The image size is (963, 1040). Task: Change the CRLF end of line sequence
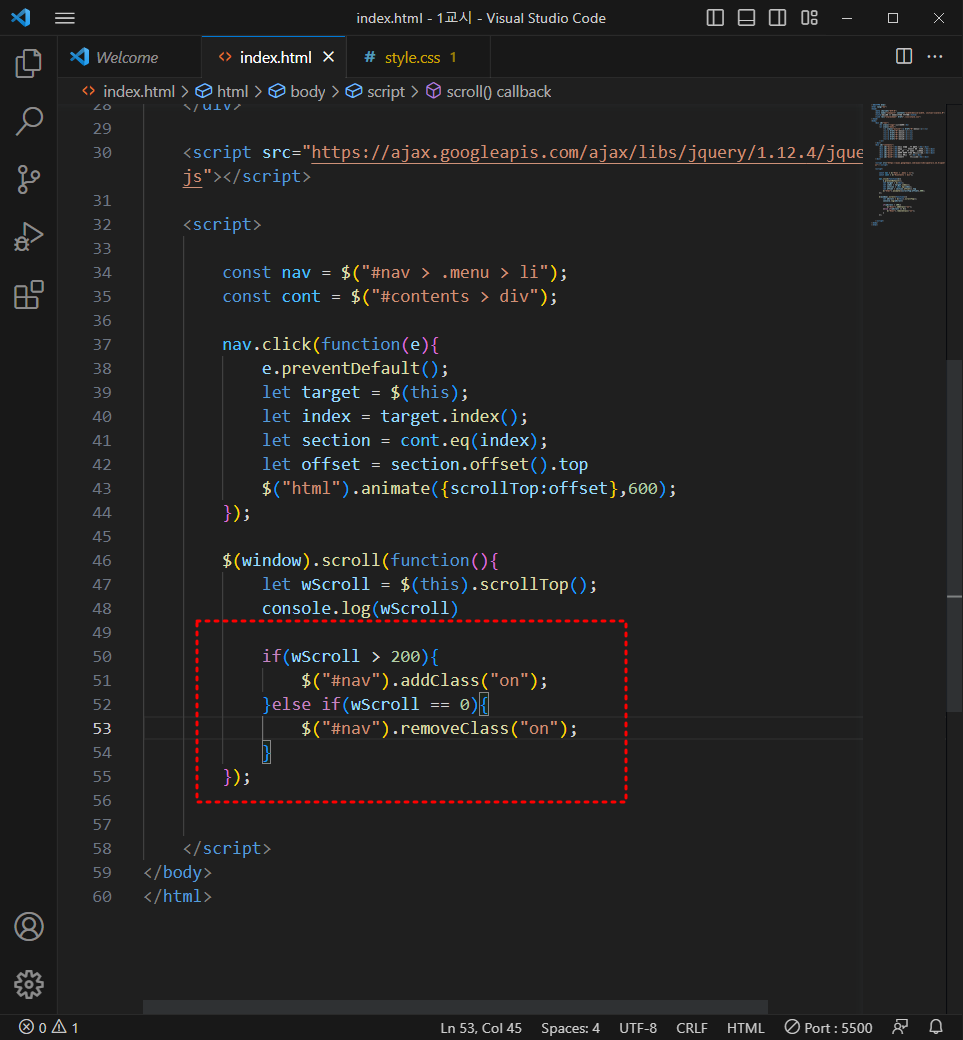(x=692, y=1027)
